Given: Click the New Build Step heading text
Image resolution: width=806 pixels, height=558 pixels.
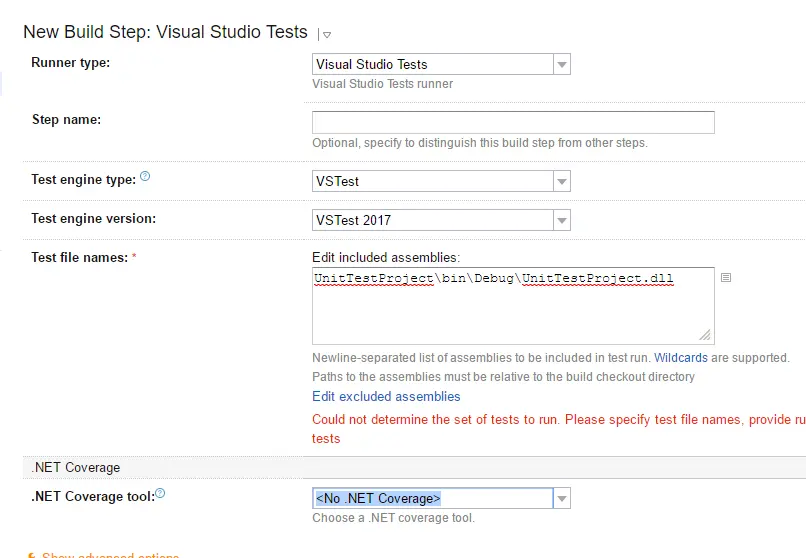Looking at the screenshot, I should [x=165, y=32].
